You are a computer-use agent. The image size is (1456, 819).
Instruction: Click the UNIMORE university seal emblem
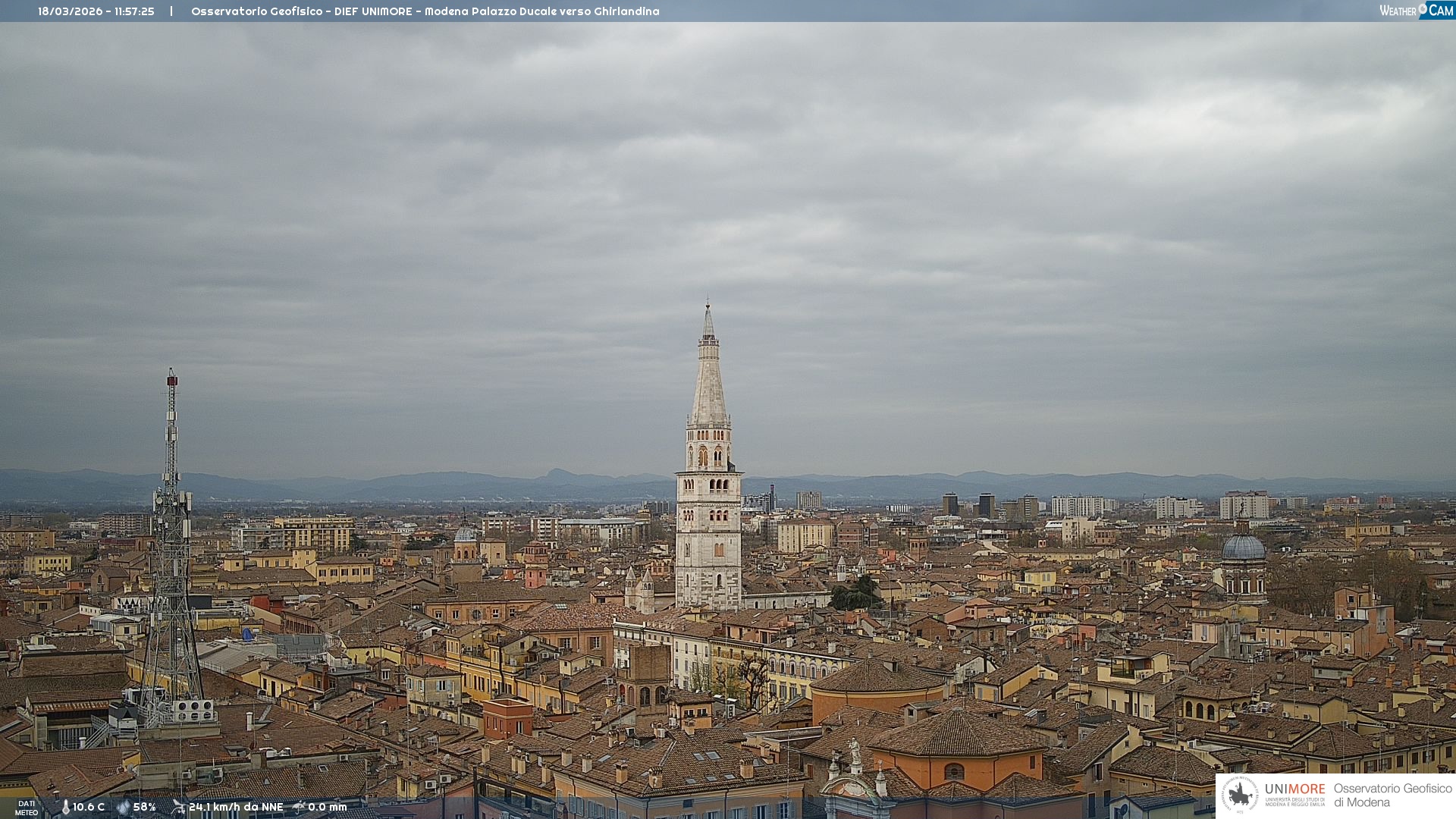point(1241,795)
